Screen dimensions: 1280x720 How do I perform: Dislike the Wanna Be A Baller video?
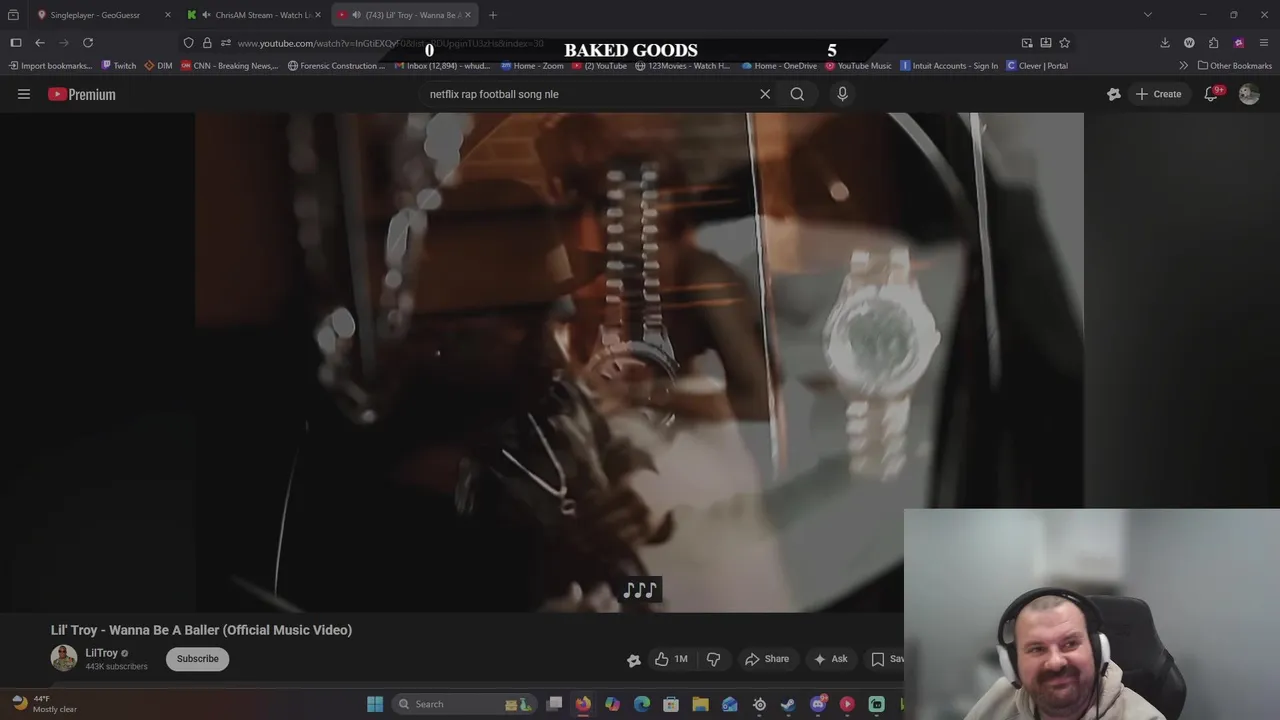click(713, 659)
